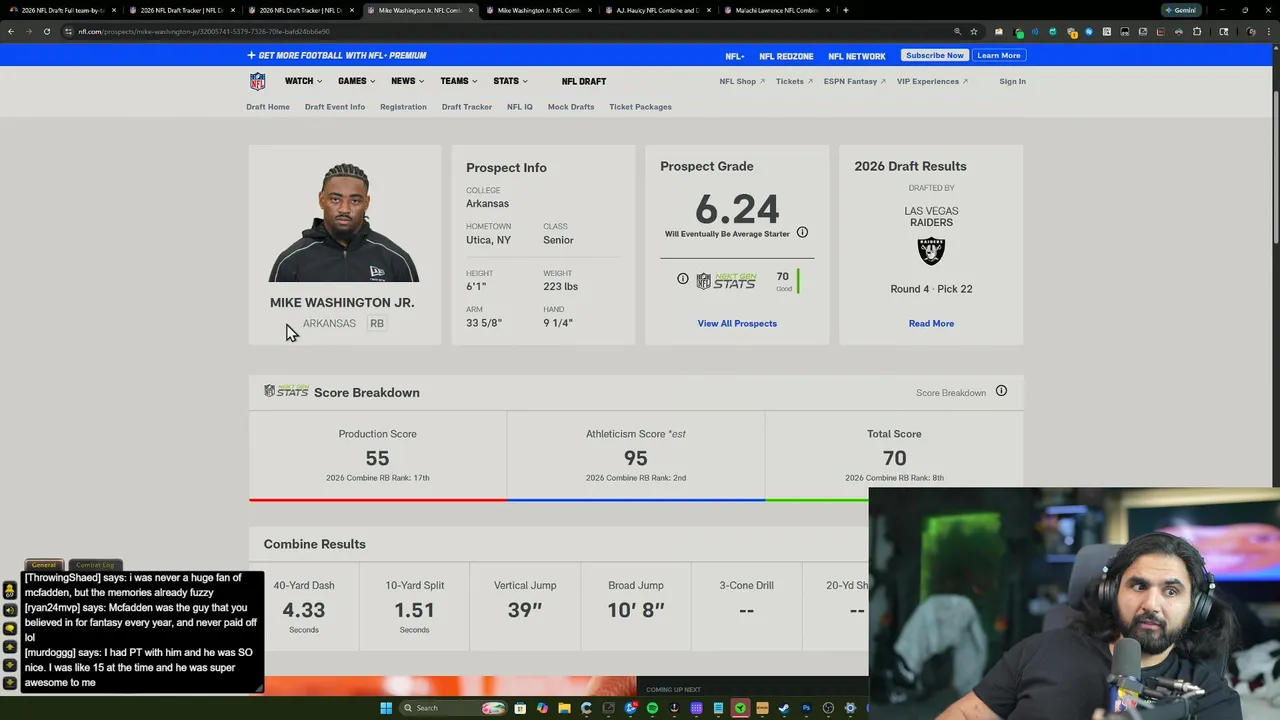Screen dimensions: 1280x720
Task: Open VIP Experiences external link
Action: (932, 81)
